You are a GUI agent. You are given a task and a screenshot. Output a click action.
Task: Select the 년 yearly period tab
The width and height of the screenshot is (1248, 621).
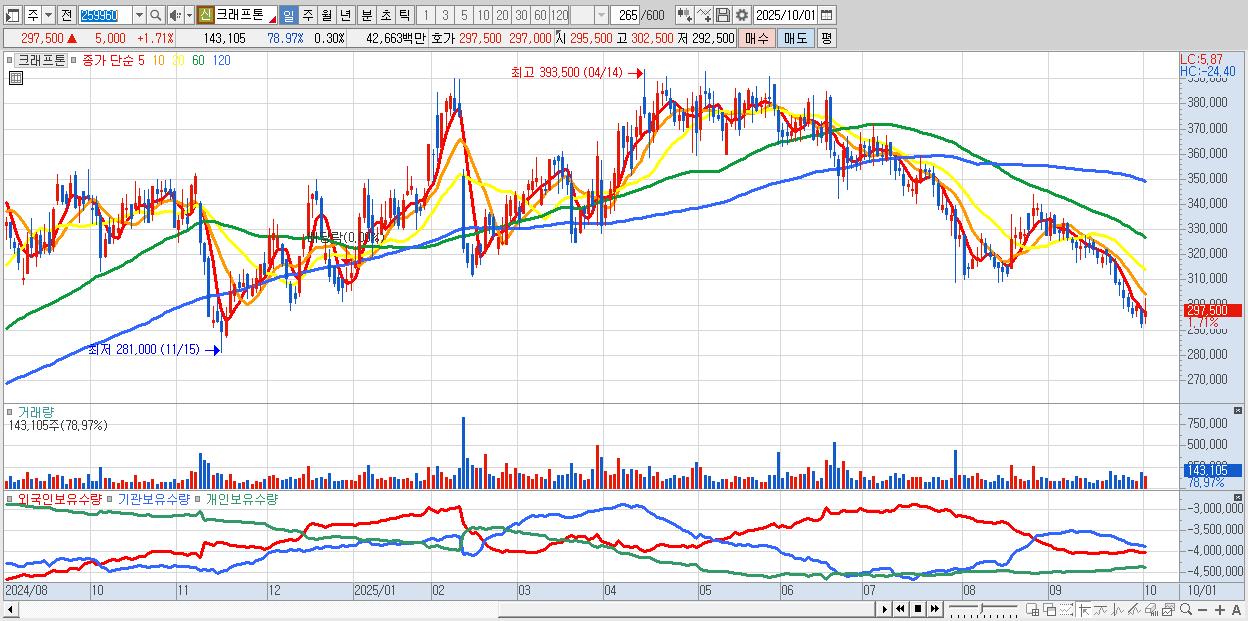[345, 15]
